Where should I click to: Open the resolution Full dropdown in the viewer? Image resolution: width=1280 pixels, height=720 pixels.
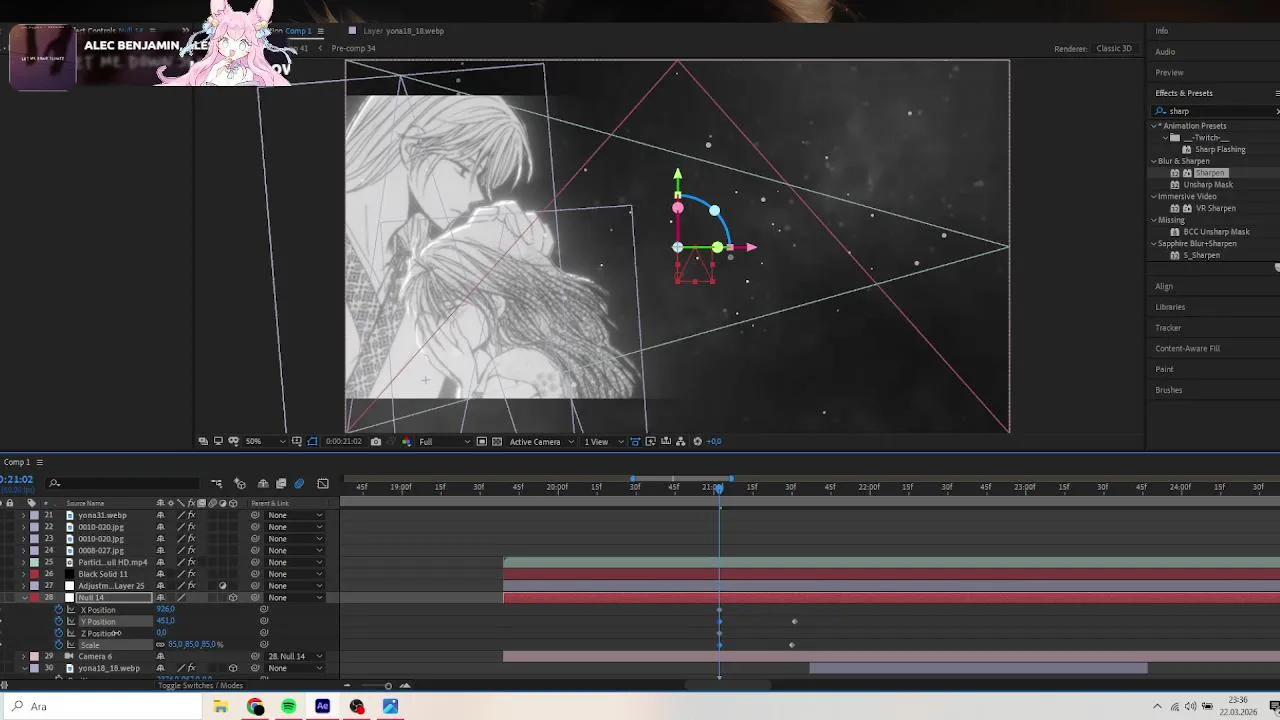click(x=444, y=441)
